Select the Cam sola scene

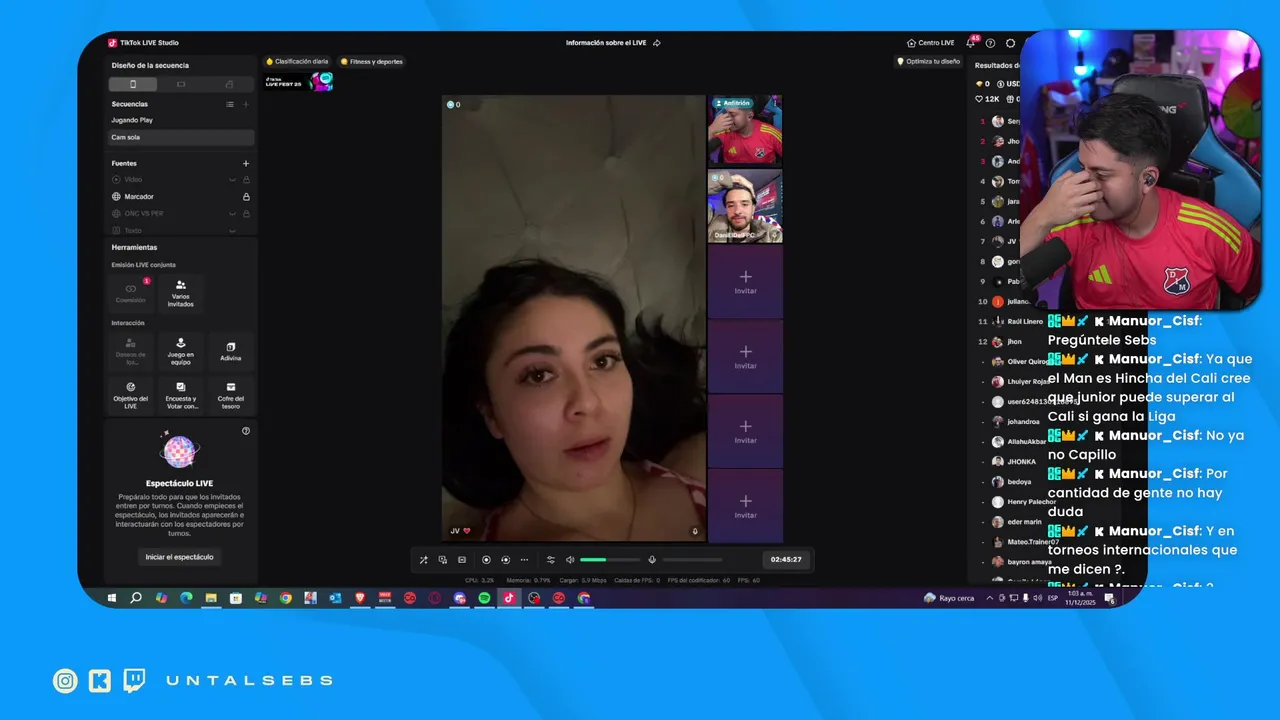click(x=181, y=137)
